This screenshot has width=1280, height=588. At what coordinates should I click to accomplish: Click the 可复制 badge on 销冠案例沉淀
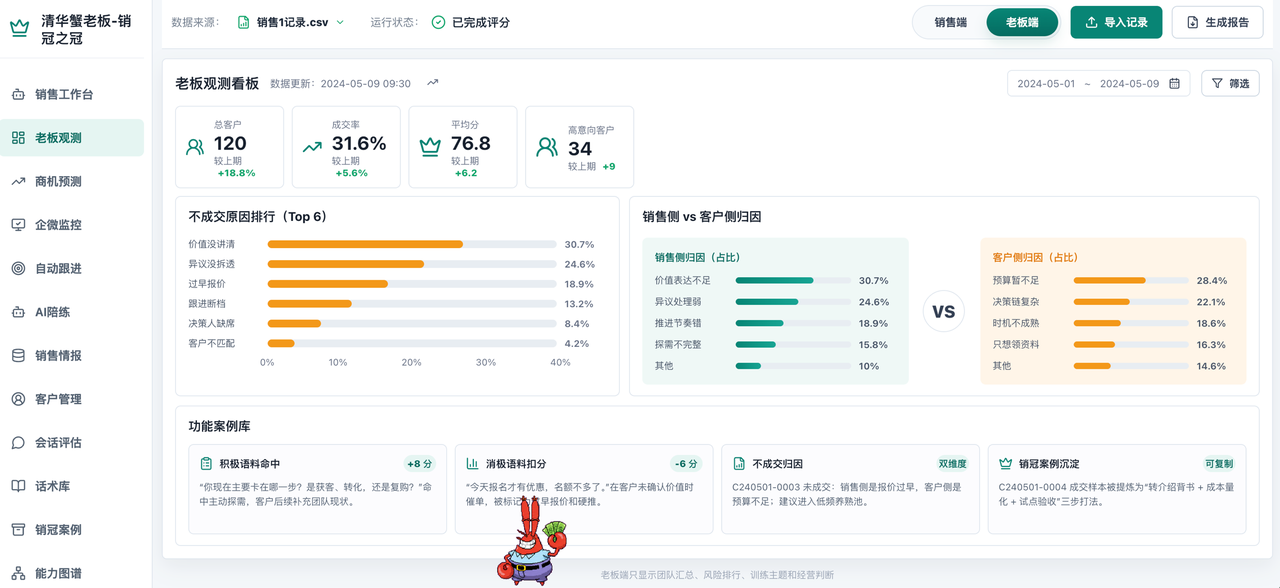point(1219,464)
